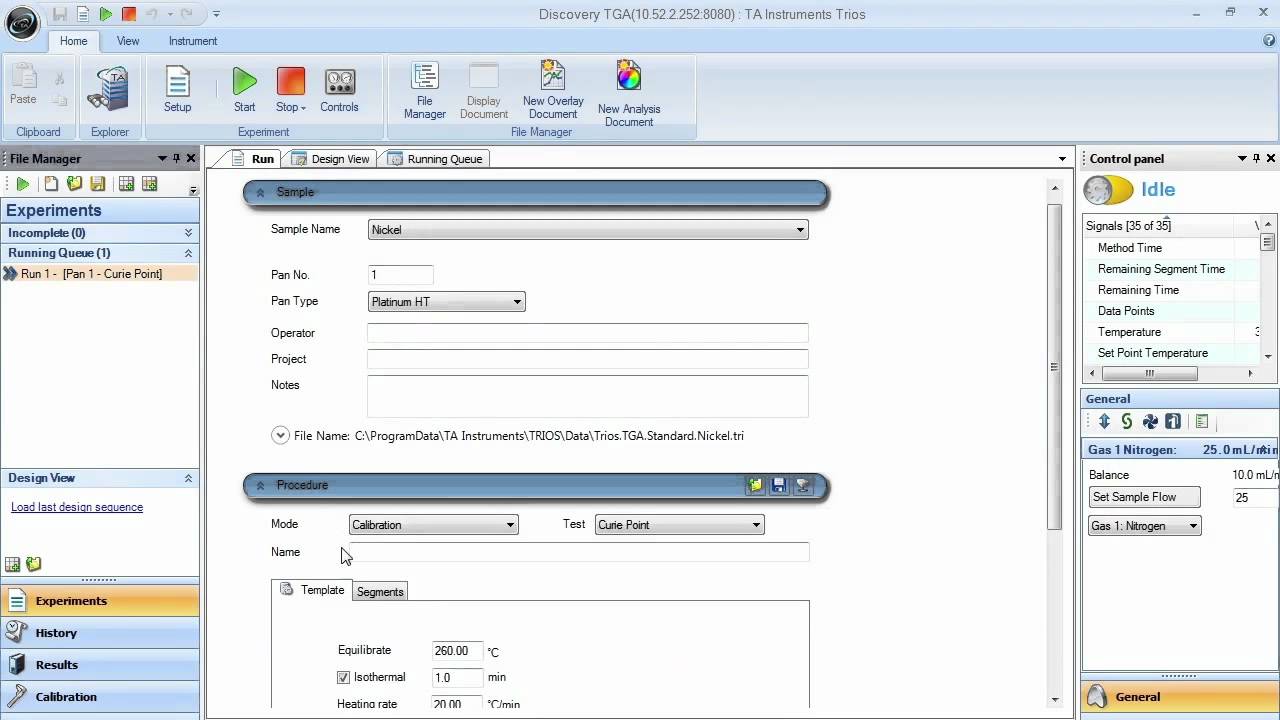Viewport: 1280px width, 720px height.
Task: Click the Load last design sequence link
Action: (77, 507)
